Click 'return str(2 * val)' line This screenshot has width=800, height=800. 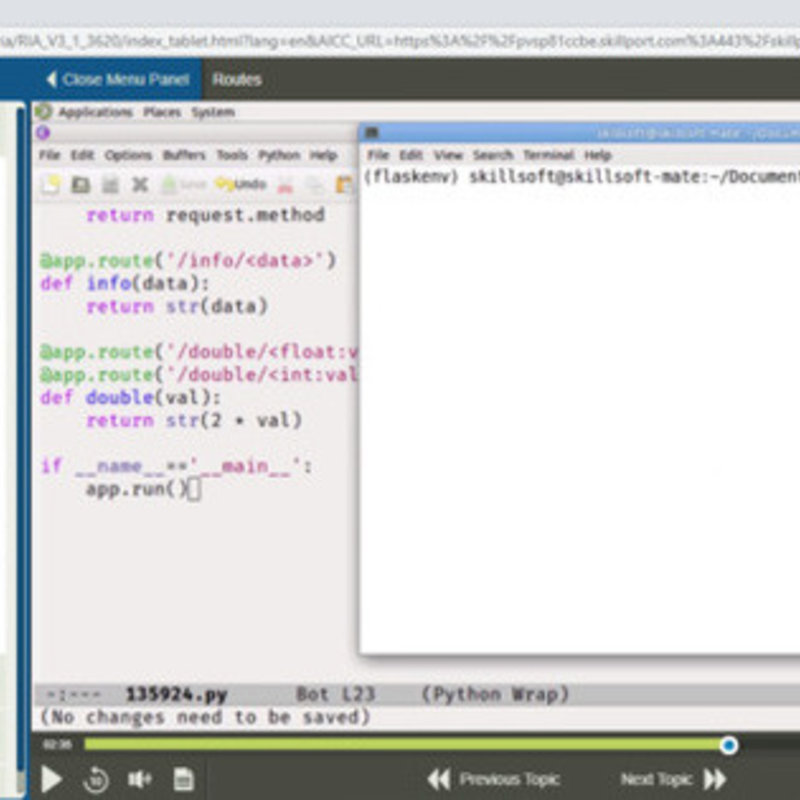tap(194, 420)
